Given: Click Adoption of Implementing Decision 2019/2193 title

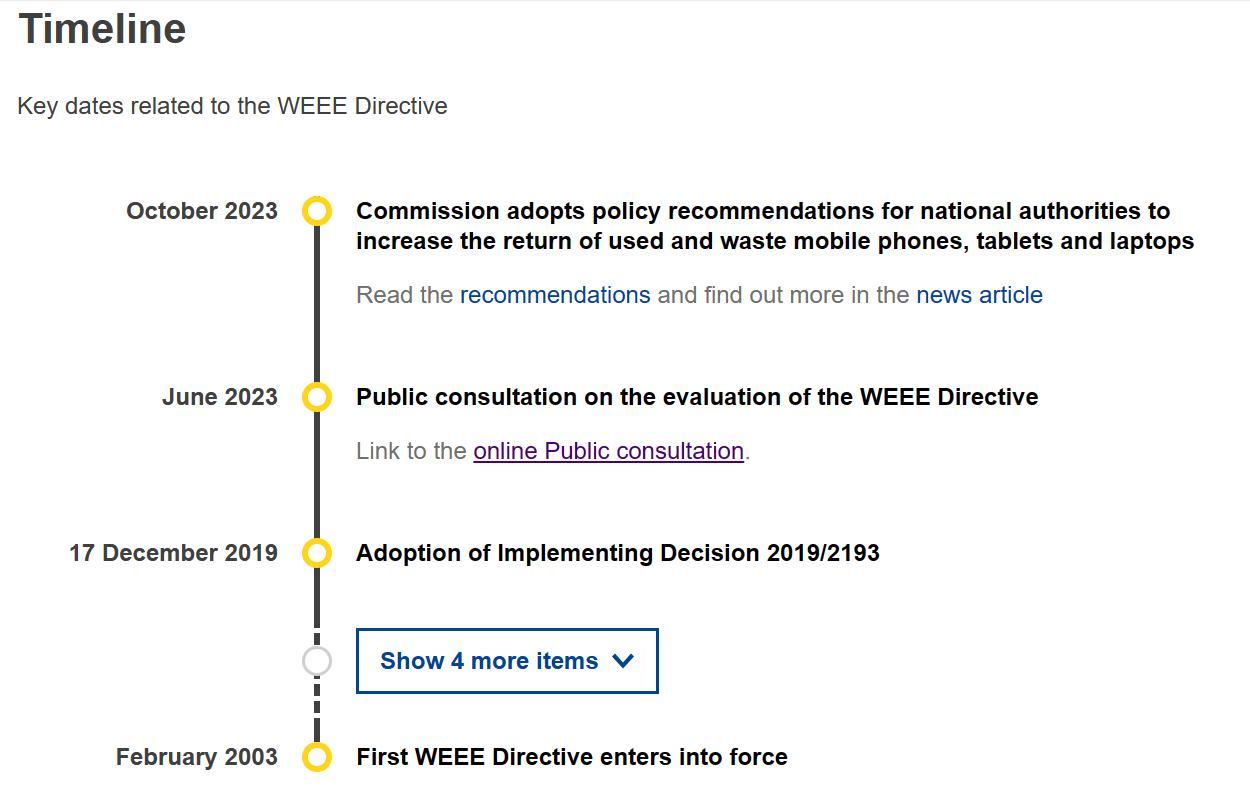Looking at the screenshot, I should [618, 553].
